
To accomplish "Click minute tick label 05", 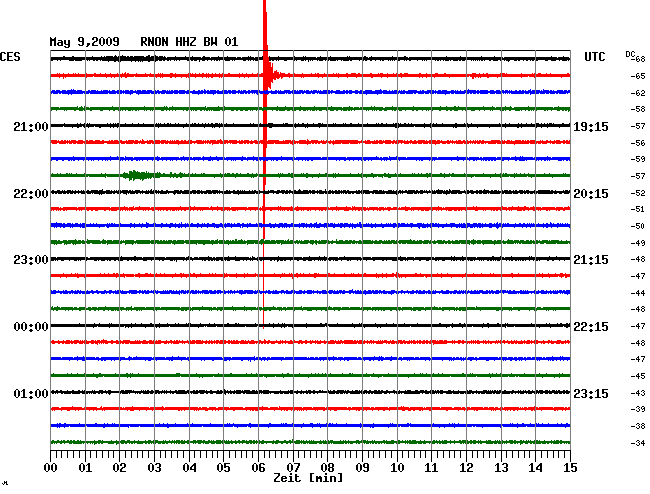I will point(223,468).
